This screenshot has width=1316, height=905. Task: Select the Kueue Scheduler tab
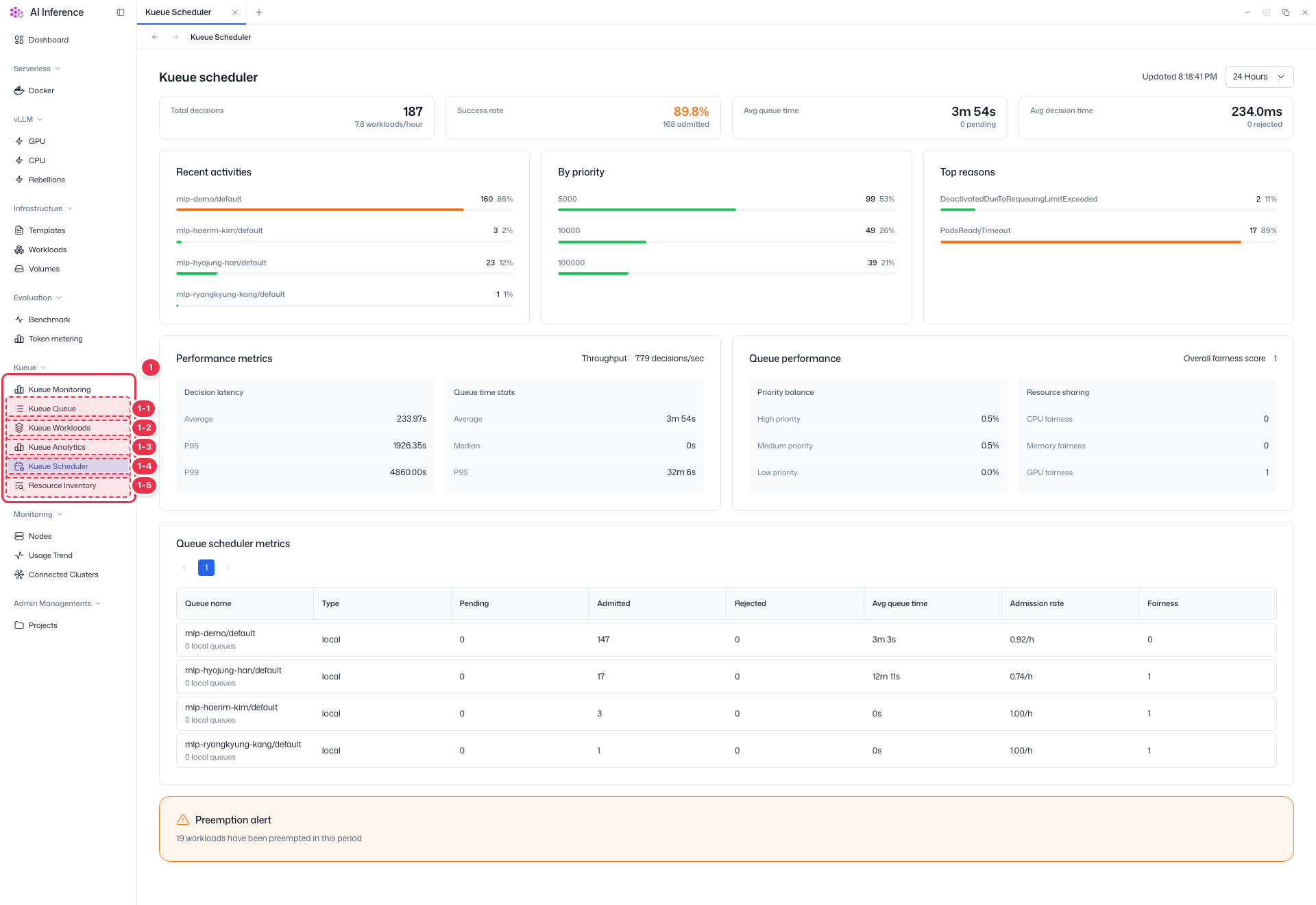(178, 12)
